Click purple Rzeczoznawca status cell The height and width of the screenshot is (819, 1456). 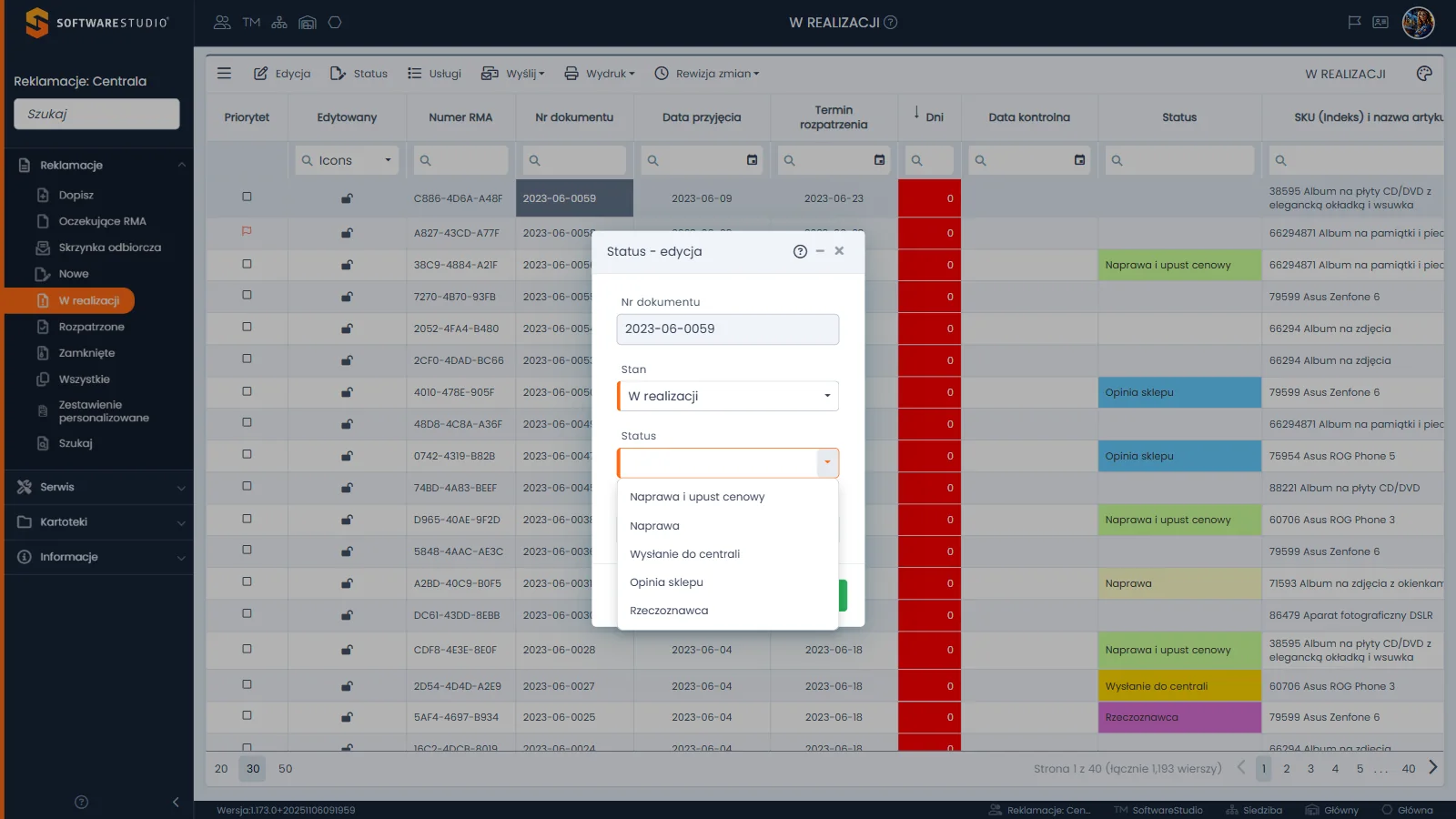click(1179, 717)
